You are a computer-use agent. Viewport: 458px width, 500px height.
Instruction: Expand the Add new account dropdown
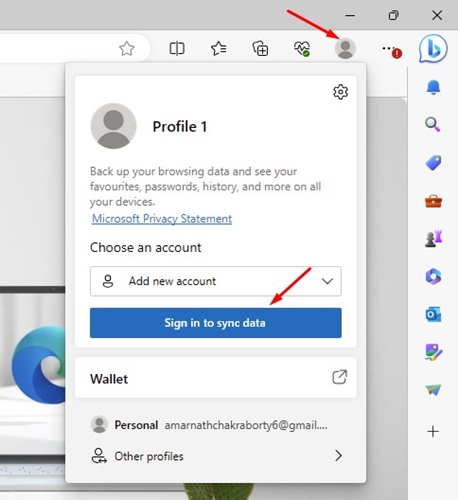216,281
